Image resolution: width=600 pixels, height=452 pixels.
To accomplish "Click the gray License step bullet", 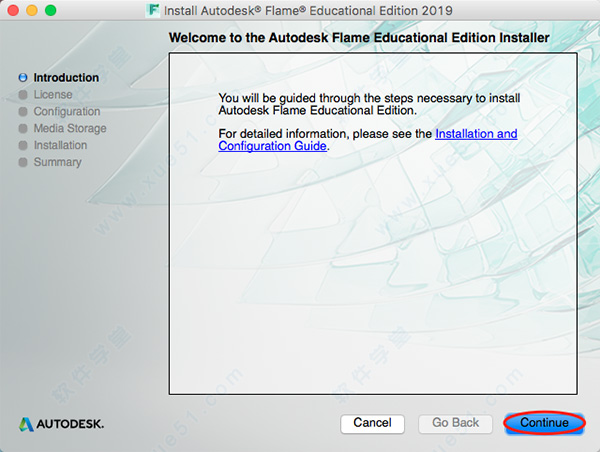I will click(x=23, y=95).
